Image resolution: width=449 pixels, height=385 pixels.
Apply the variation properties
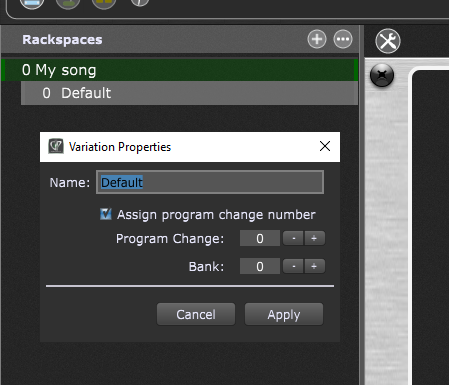(284, 314)
